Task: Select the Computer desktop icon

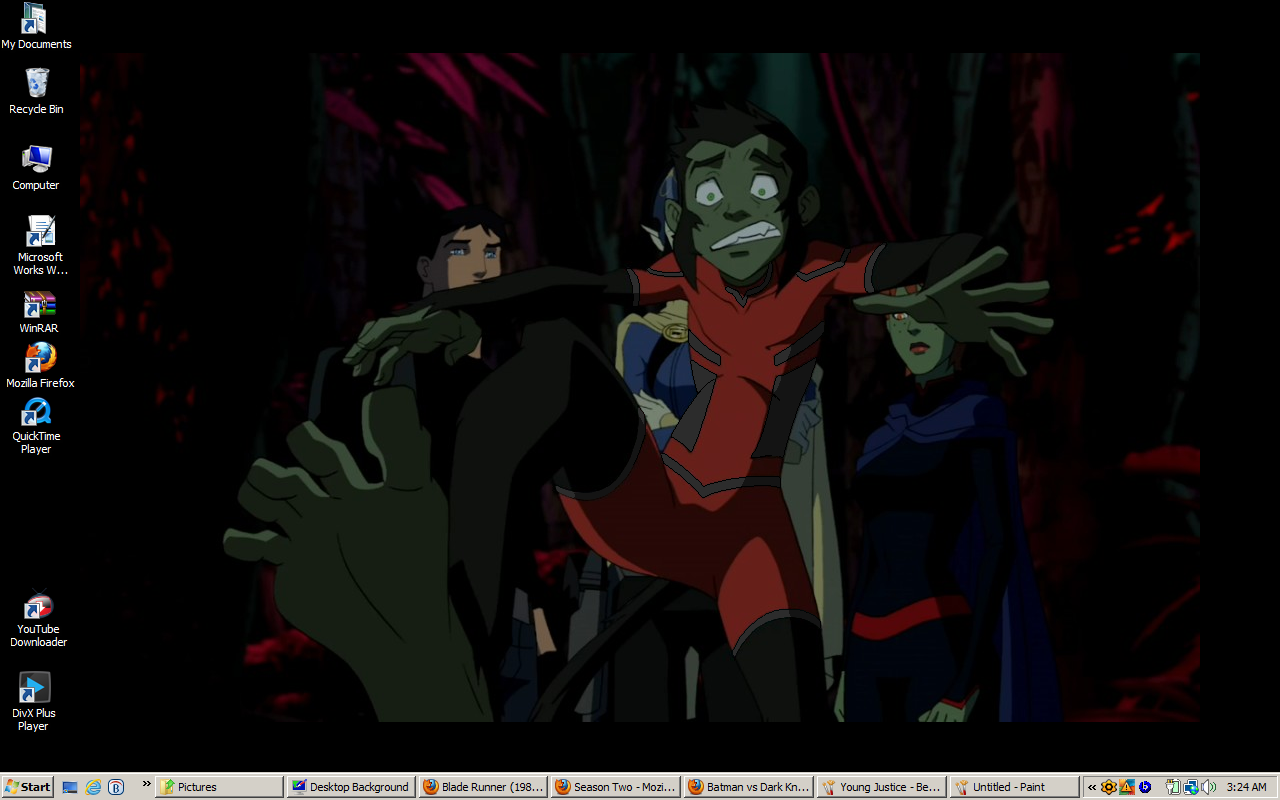Action: (36, 160)
